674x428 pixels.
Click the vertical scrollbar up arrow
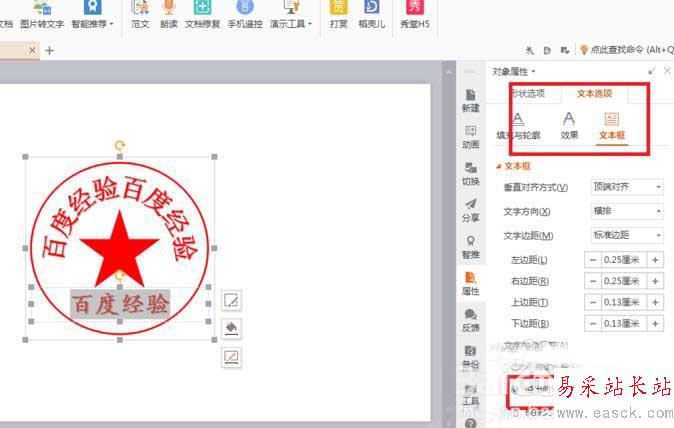tap(449, 72)
